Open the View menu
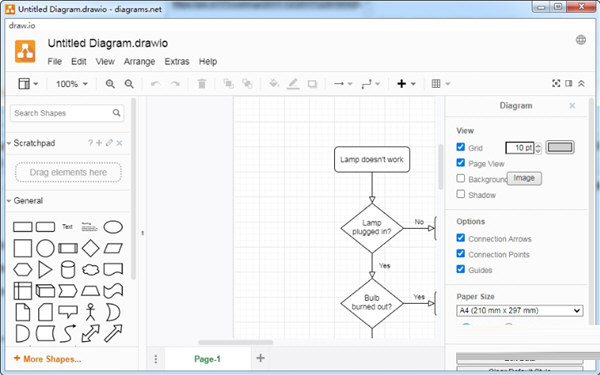 coord(105,62)
